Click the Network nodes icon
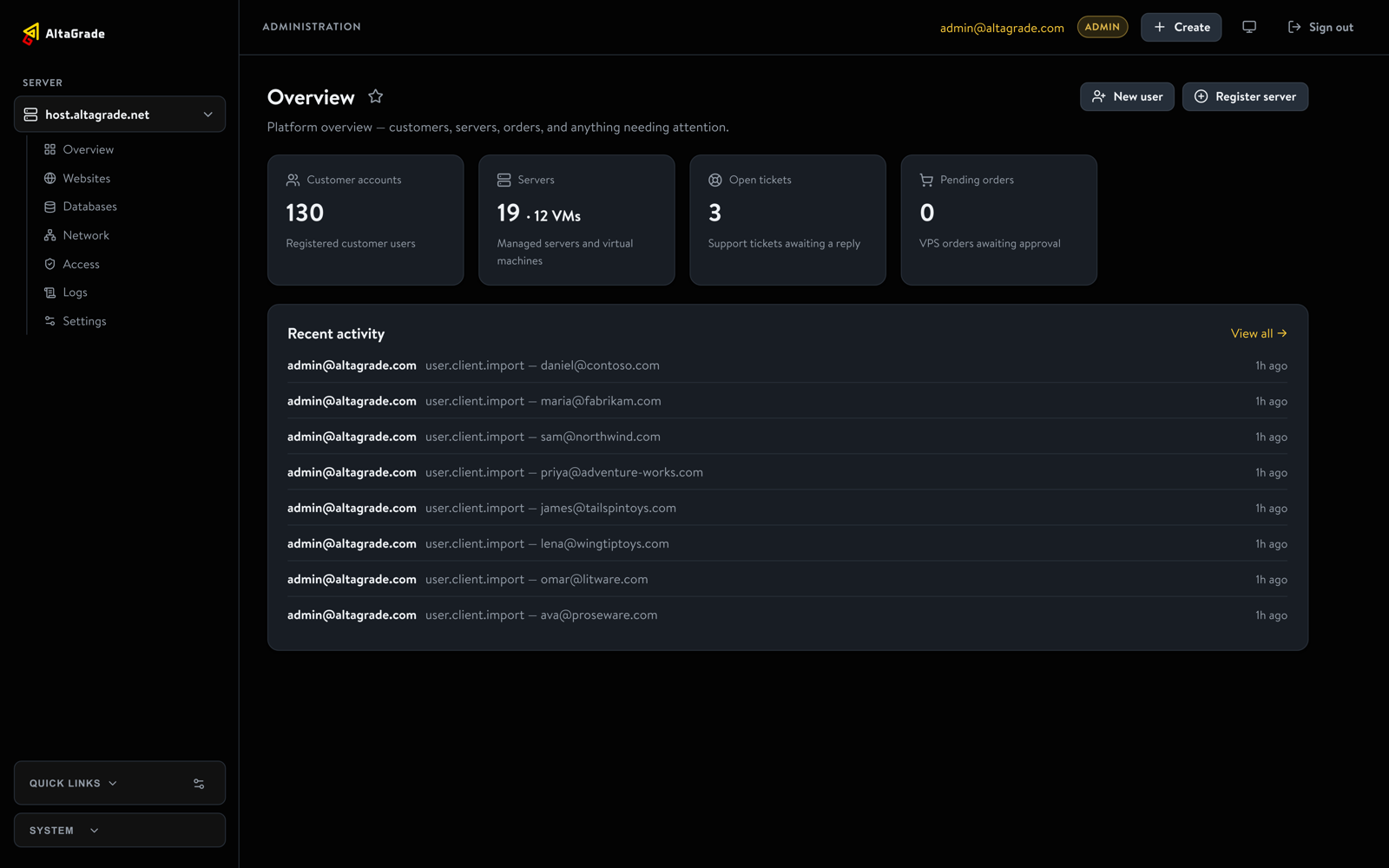Image resolution: width=1389 pixels, height=868 pixels. pos(49,235)
